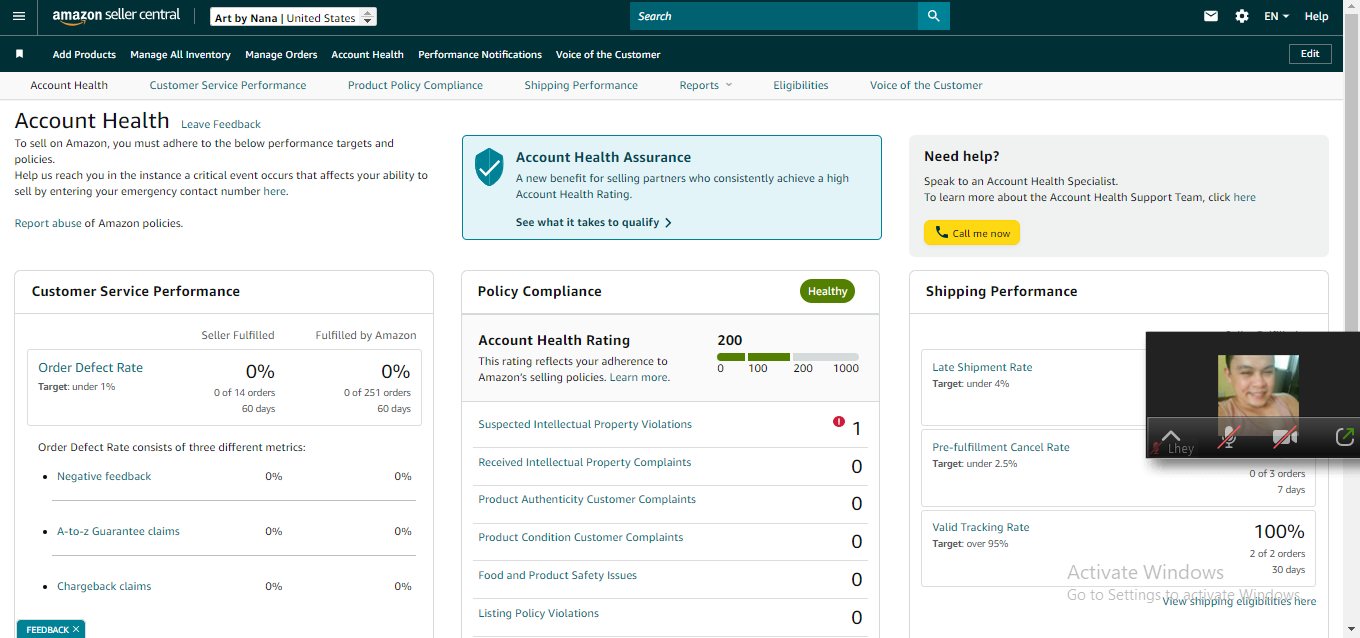
Task: Turn on the camera in call overlay
Action: [1285, 436]
